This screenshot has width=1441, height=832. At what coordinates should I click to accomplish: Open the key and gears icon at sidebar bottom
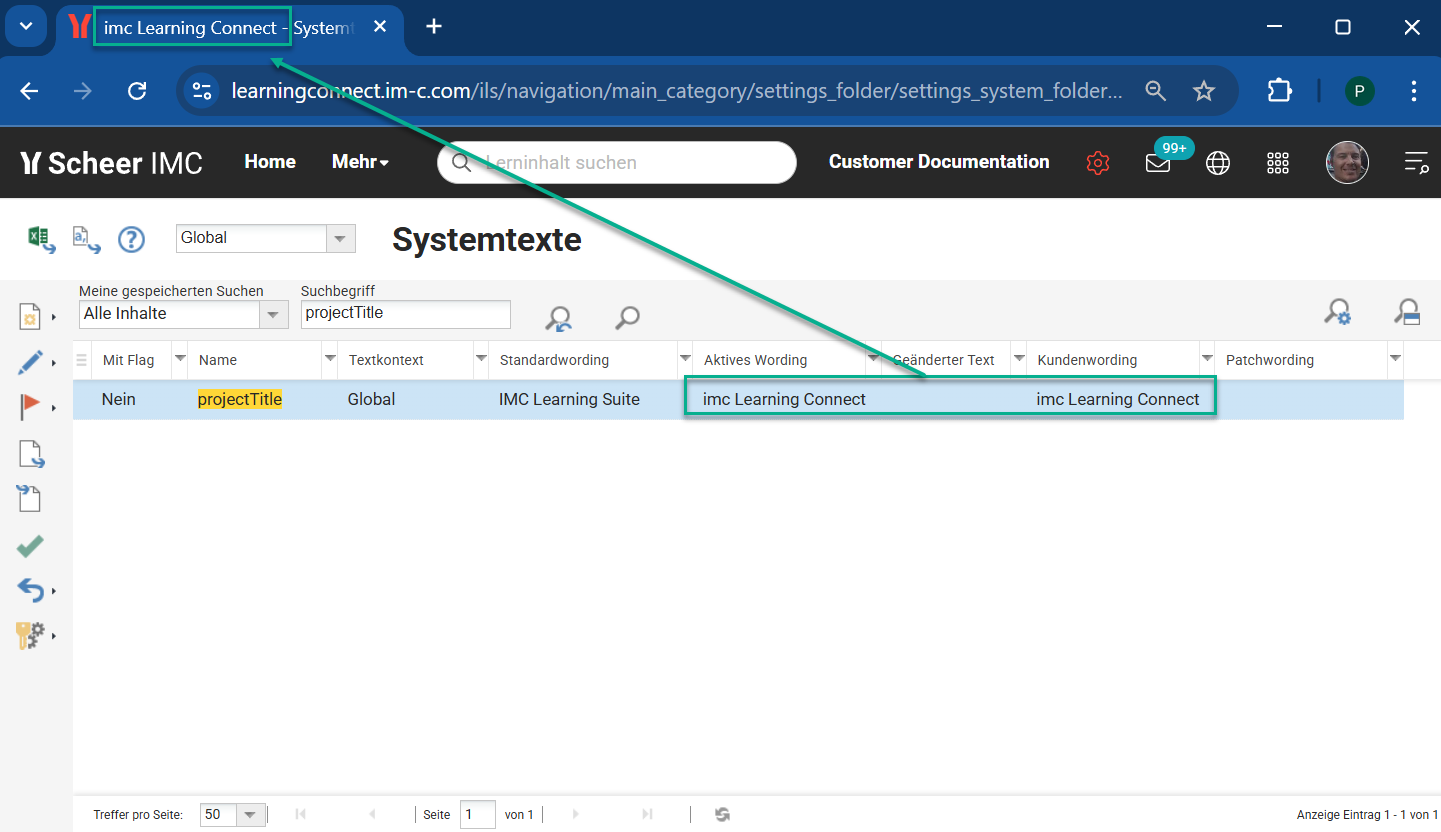tap(29, 634)
